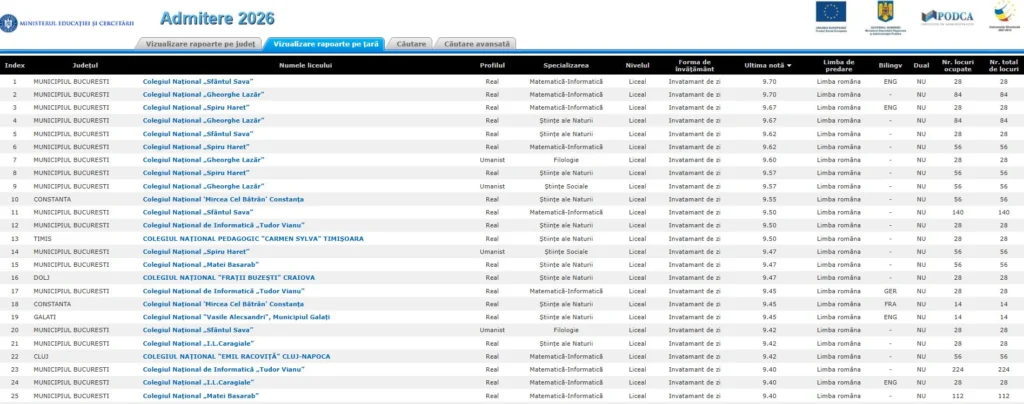Viewport: 1024px width, 404px height.
Task: Click TIMIS county cell in row 13
Action: tap(42, 238)
